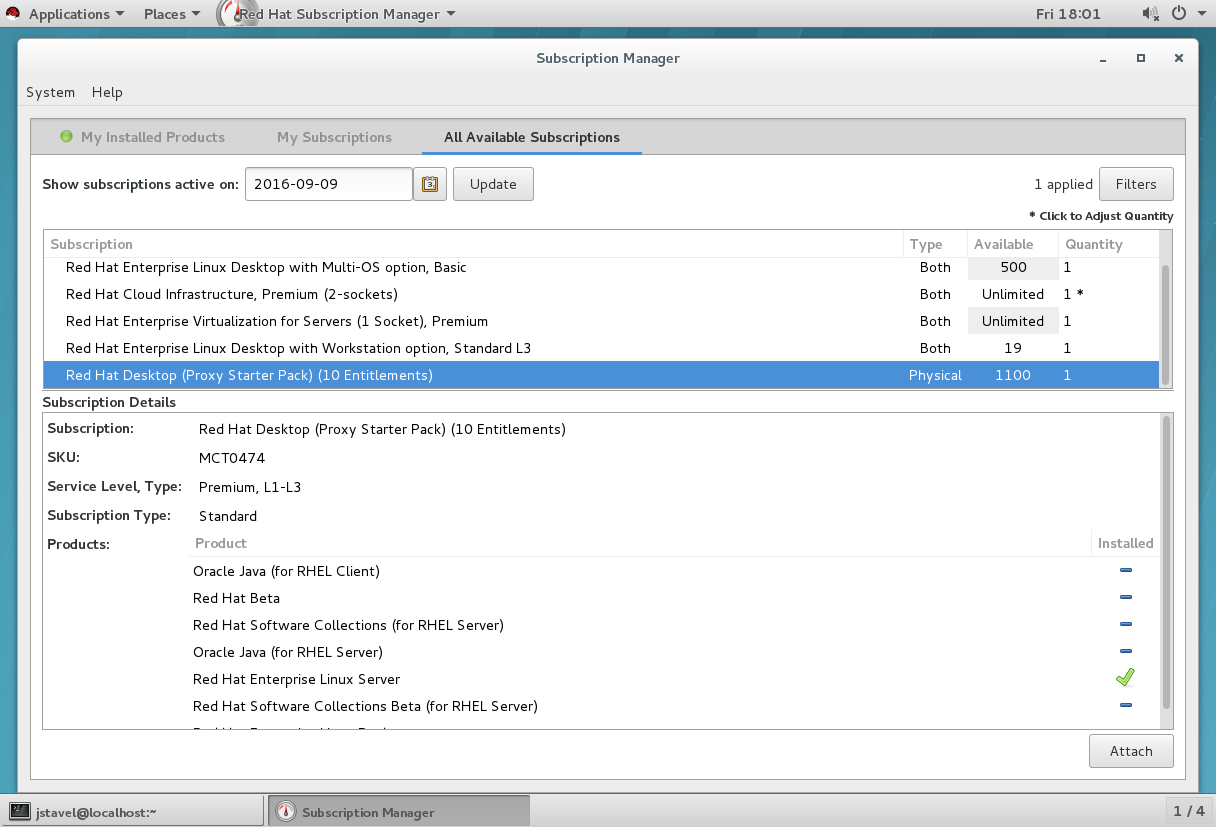Open the Help menu
Image resolution: width=1216 pixels, height=827 pixels.
107,92
